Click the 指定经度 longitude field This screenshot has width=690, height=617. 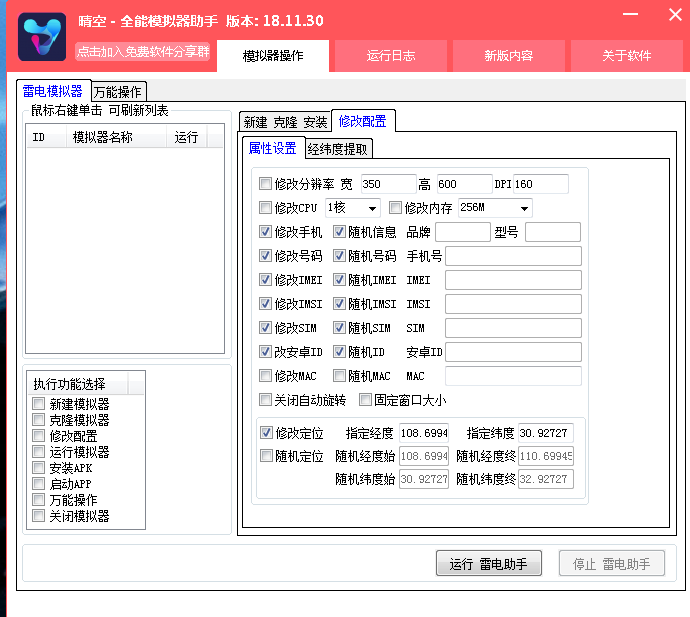pos(424,433)
